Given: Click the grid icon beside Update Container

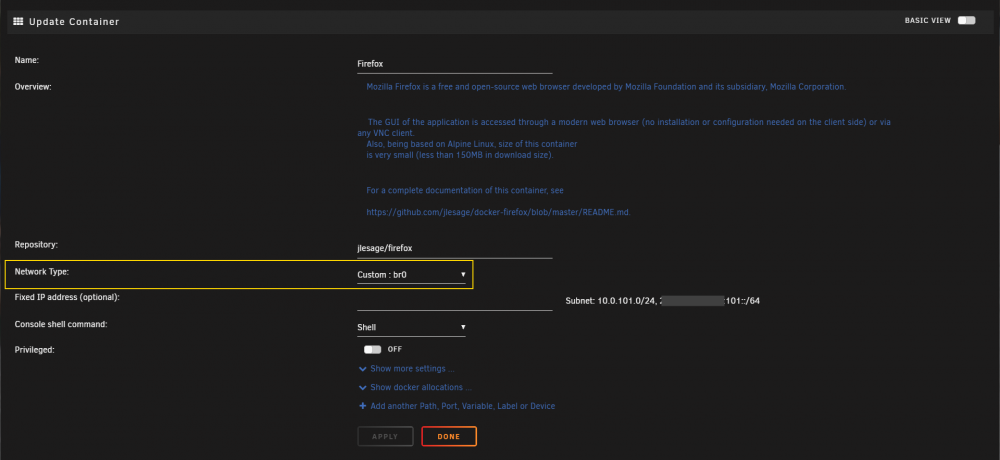Looking at the screenshot, I should click(x=18, y=22).
